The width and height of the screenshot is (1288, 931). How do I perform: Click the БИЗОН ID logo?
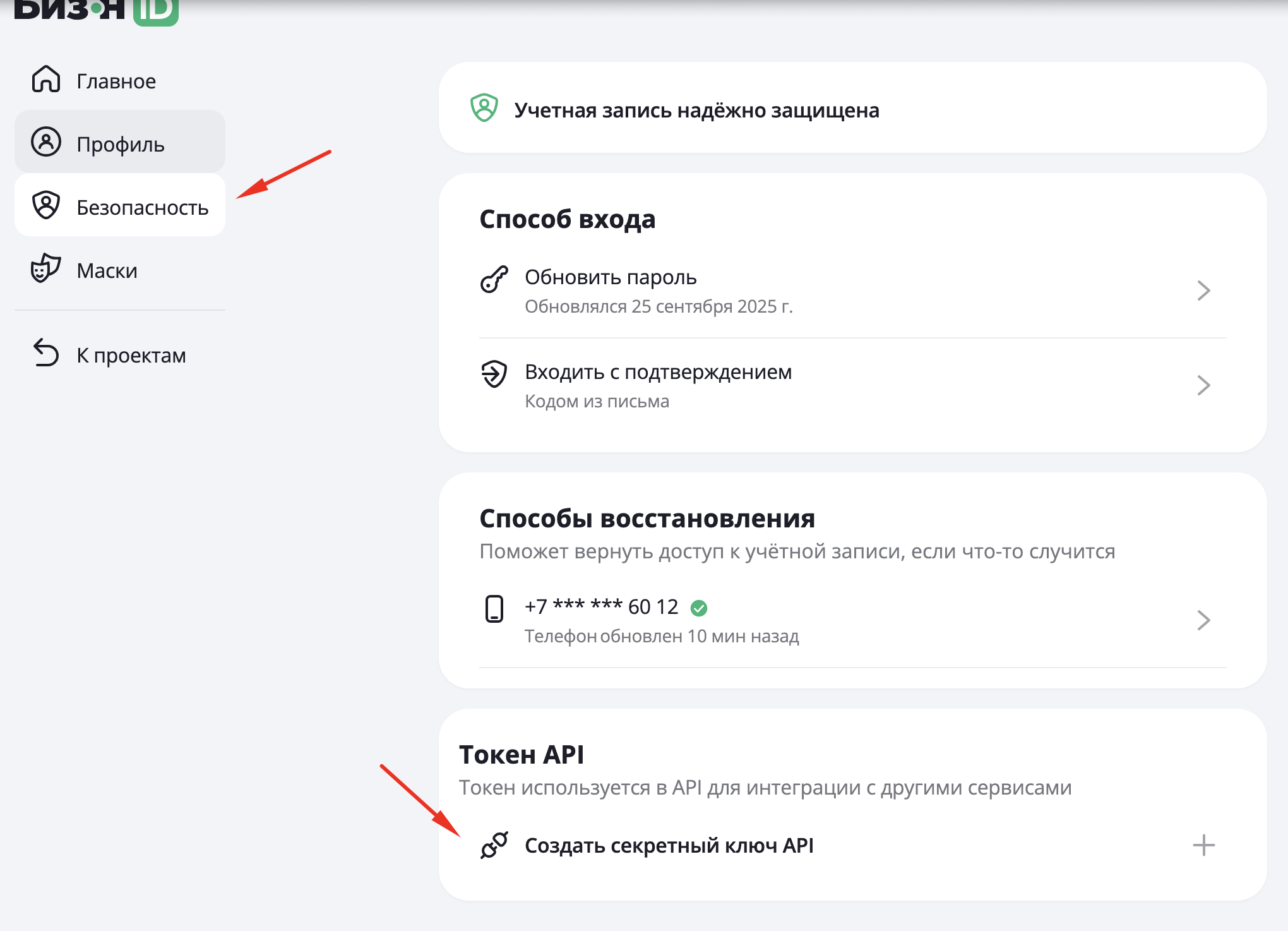[96, 11]
